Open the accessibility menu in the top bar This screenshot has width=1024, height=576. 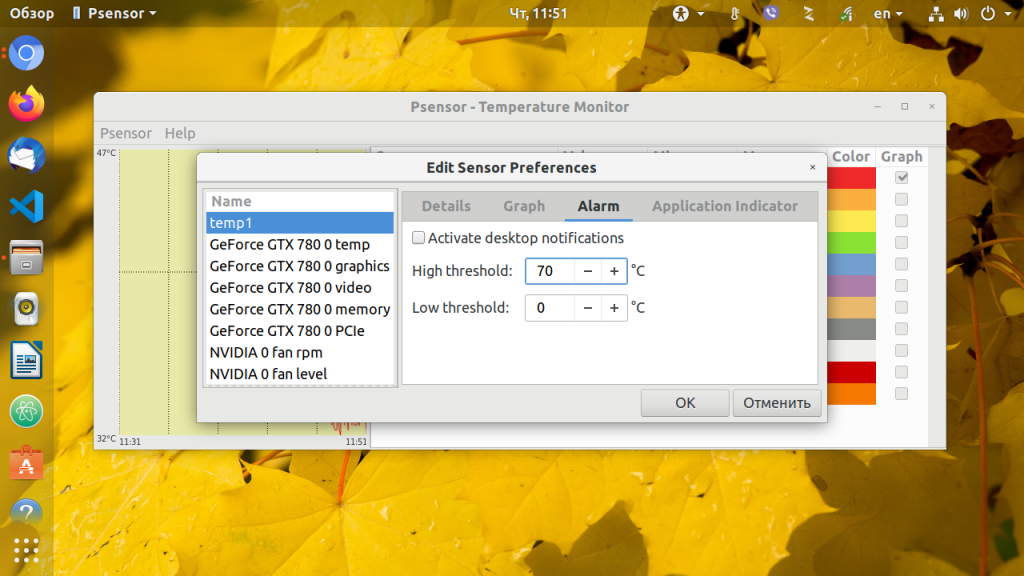tap(688, 13)
